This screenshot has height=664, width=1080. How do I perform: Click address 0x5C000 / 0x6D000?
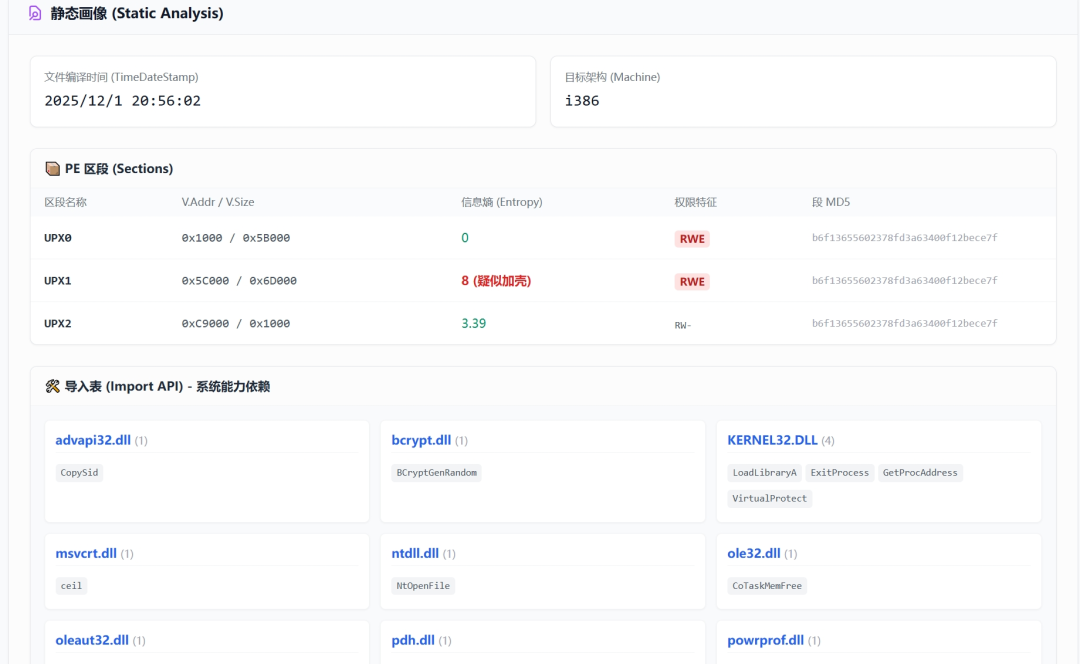239,280
